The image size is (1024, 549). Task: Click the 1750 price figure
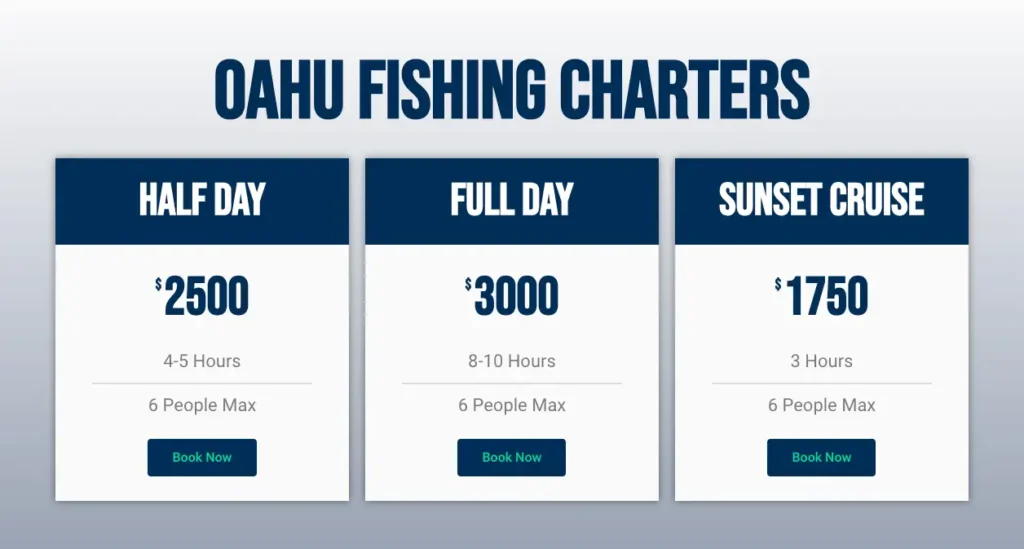point(827,297)
